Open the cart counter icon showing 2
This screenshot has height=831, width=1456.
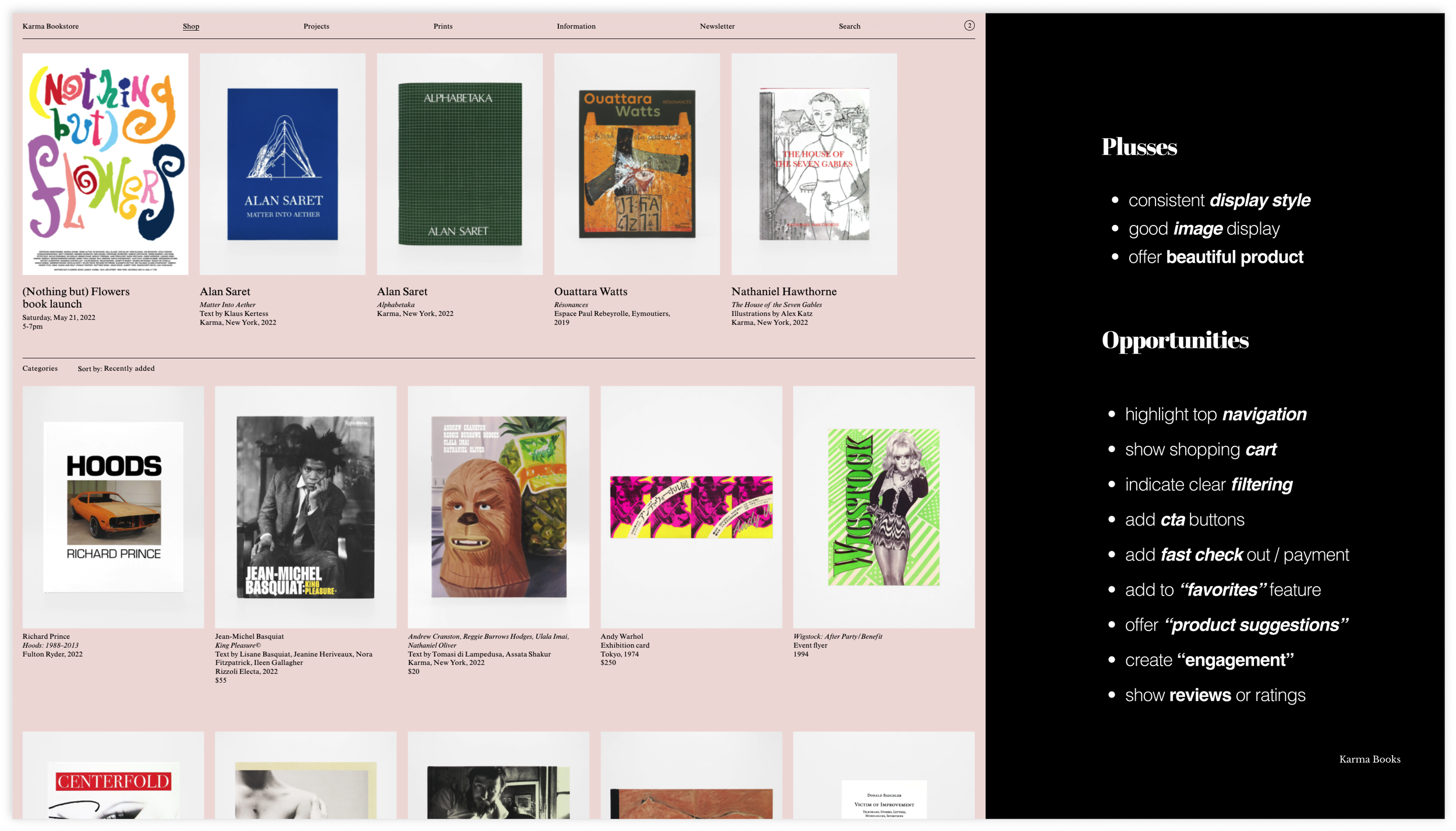pos(969,26)
